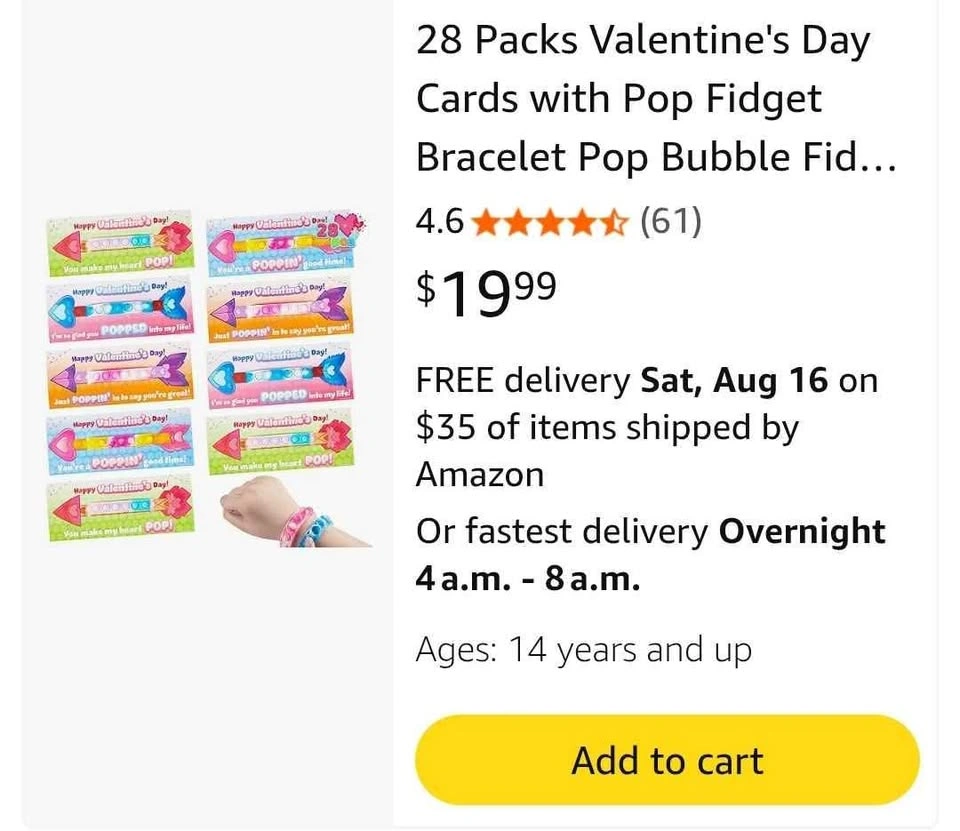The height and width of the screenshot is (831, 960).
Task: Click the middle star of the rating row
Action: pos(549,221)
